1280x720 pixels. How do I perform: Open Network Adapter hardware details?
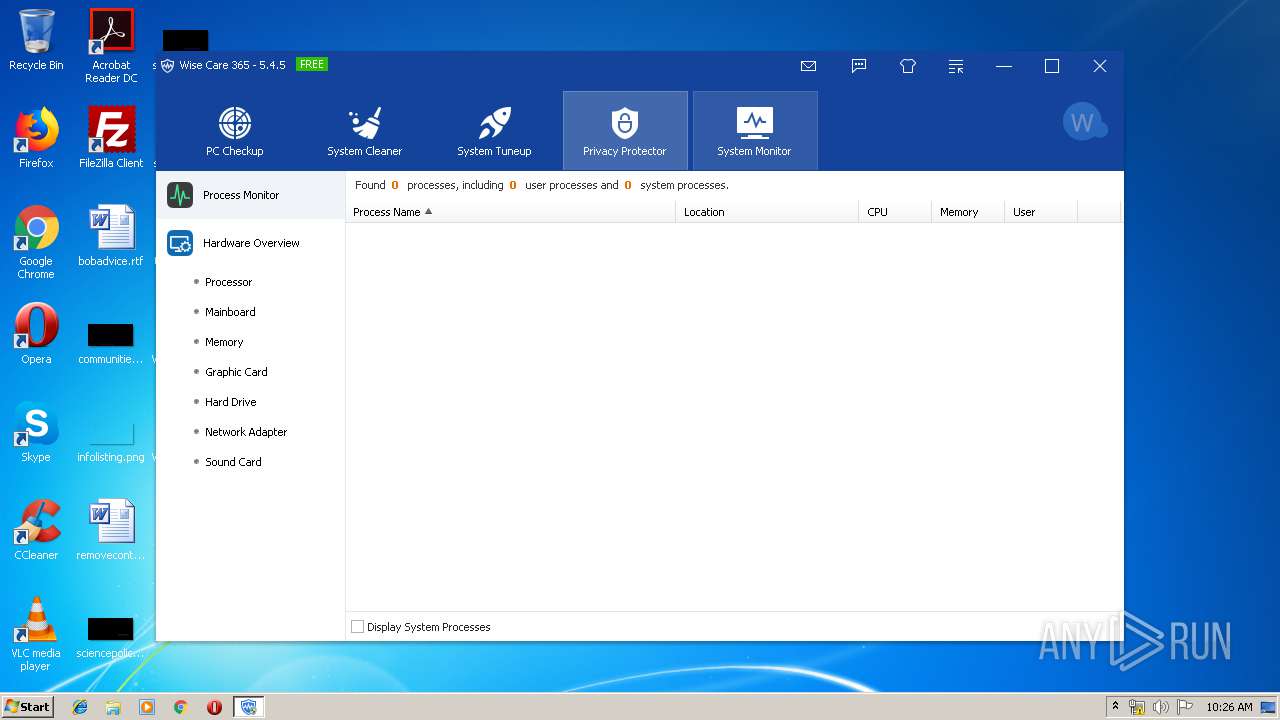(x=246, y=432)
